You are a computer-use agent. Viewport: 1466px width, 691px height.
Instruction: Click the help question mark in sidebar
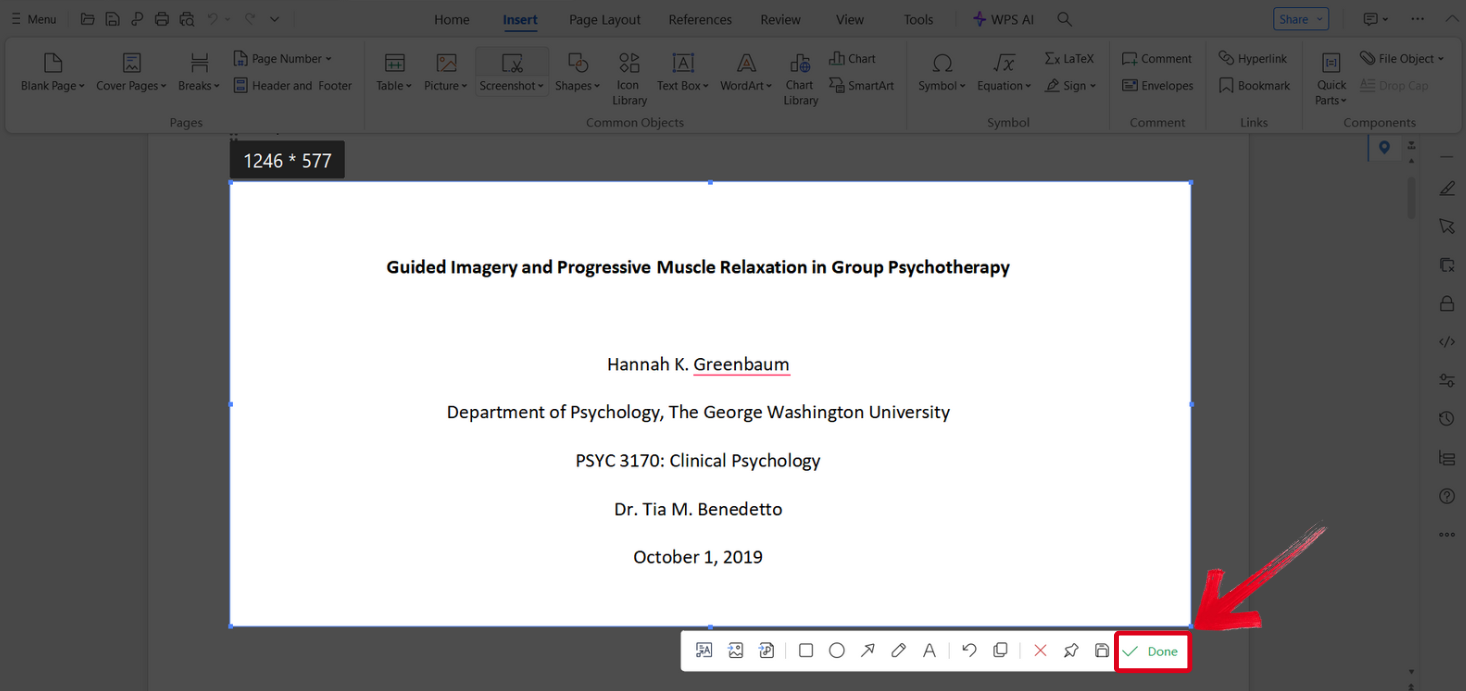pyautogui.click(x=1447, y=496)
